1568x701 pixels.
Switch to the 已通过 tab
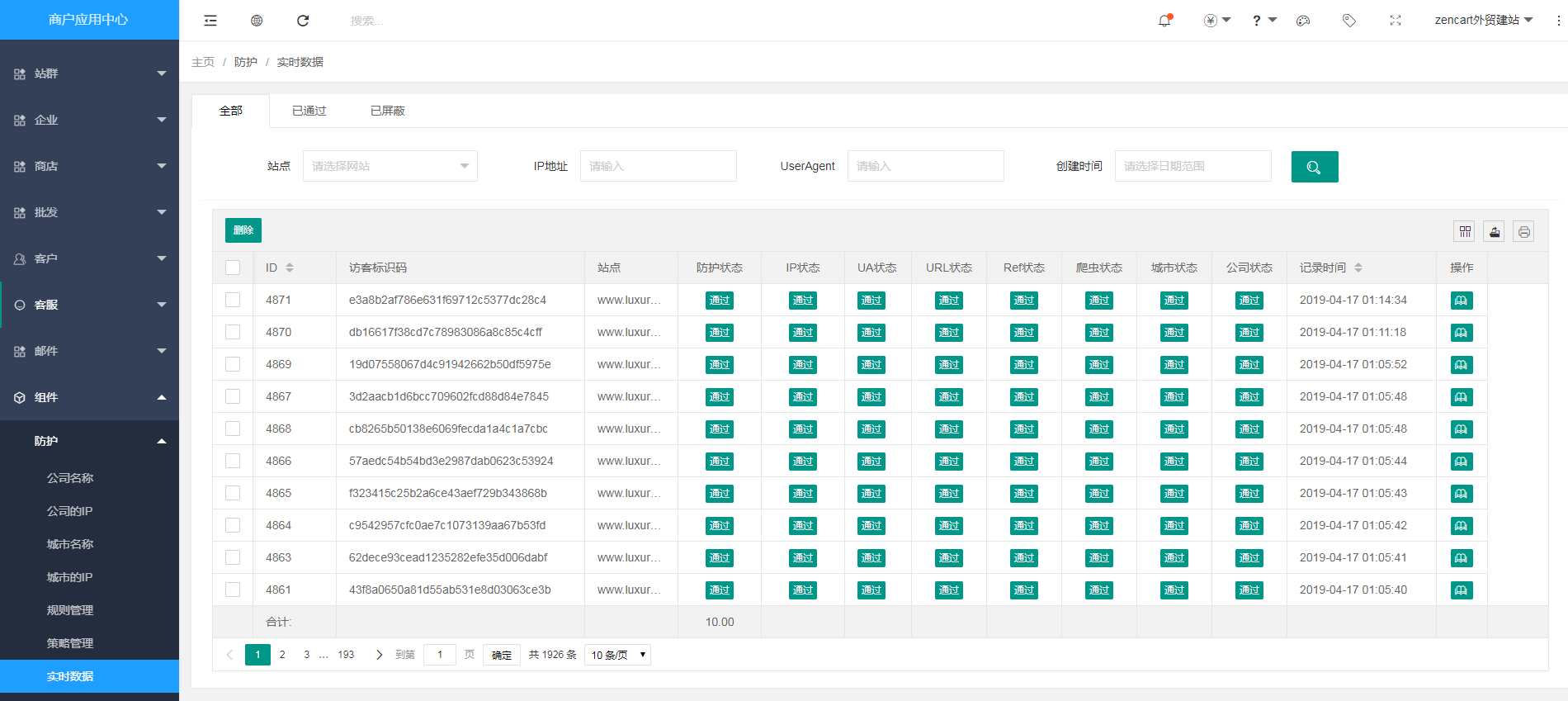click(x=309, y=111)
